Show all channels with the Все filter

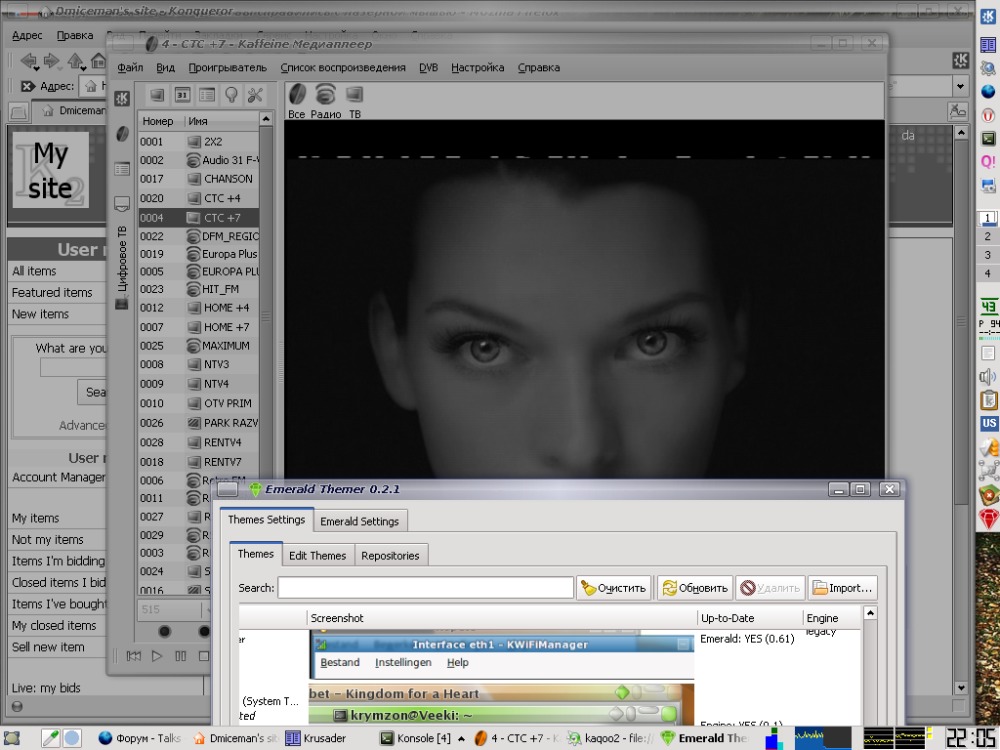coord(297,102)
